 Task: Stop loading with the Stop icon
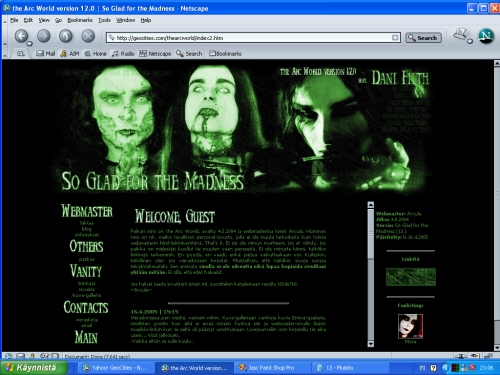point(88,36)
